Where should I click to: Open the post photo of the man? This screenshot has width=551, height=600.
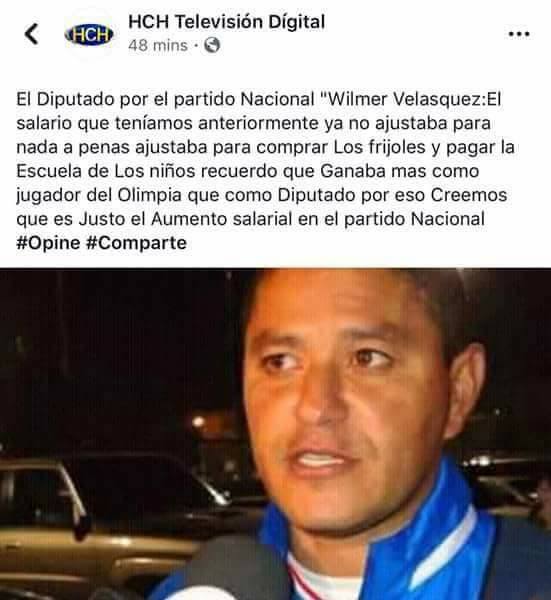(276, 434)
